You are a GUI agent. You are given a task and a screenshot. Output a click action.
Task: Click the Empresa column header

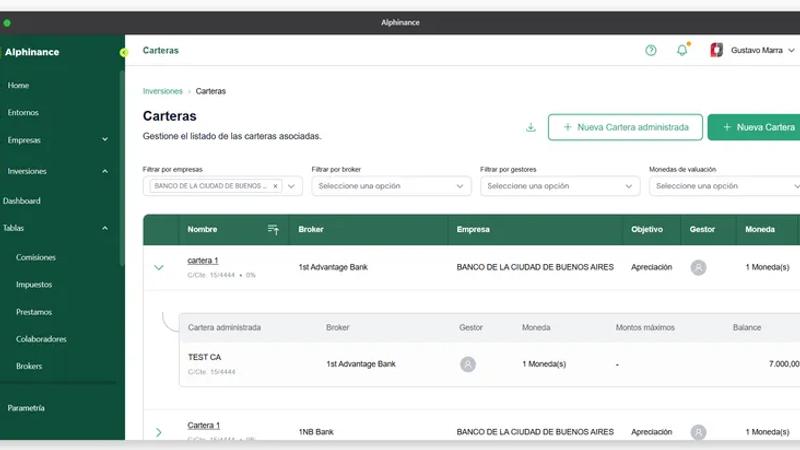473,230
